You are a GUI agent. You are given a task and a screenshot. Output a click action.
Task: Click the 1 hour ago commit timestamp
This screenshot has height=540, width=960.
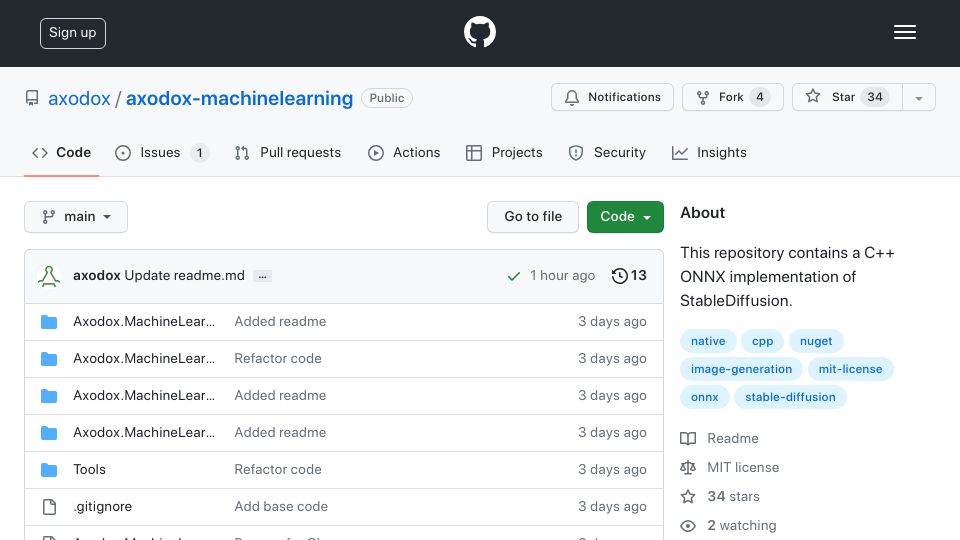[563, 276]
